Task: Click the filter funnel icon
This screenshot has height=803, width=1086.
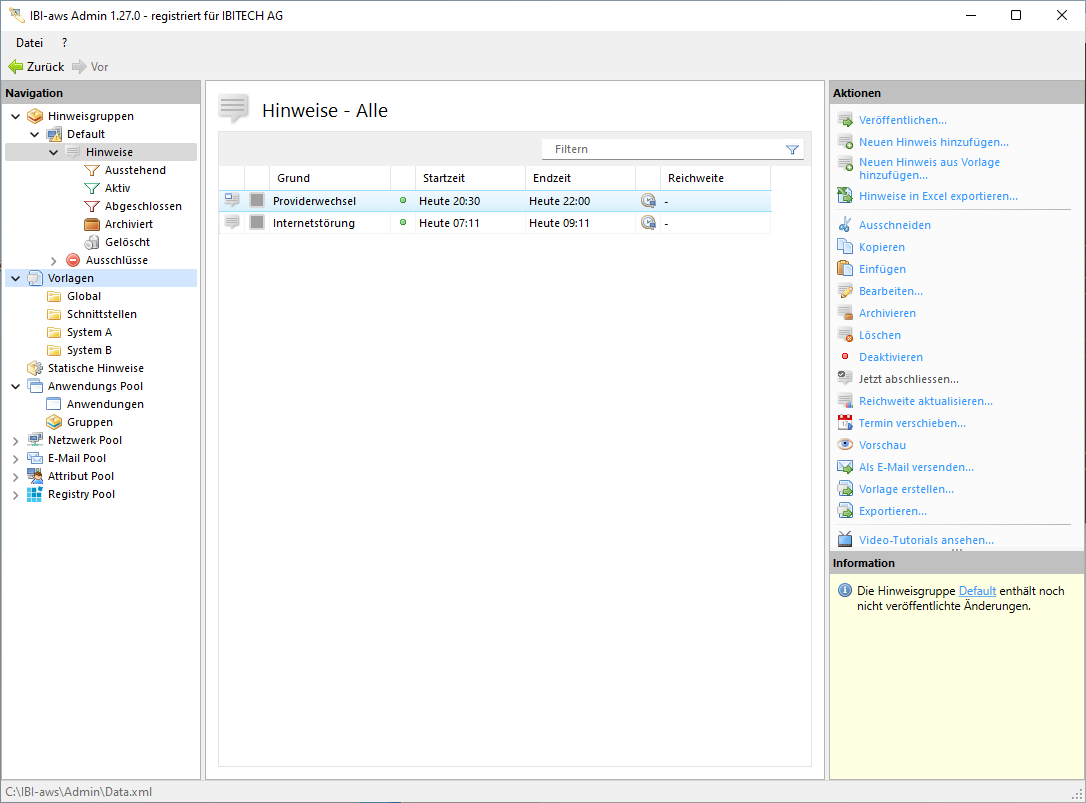Action: 792,150
